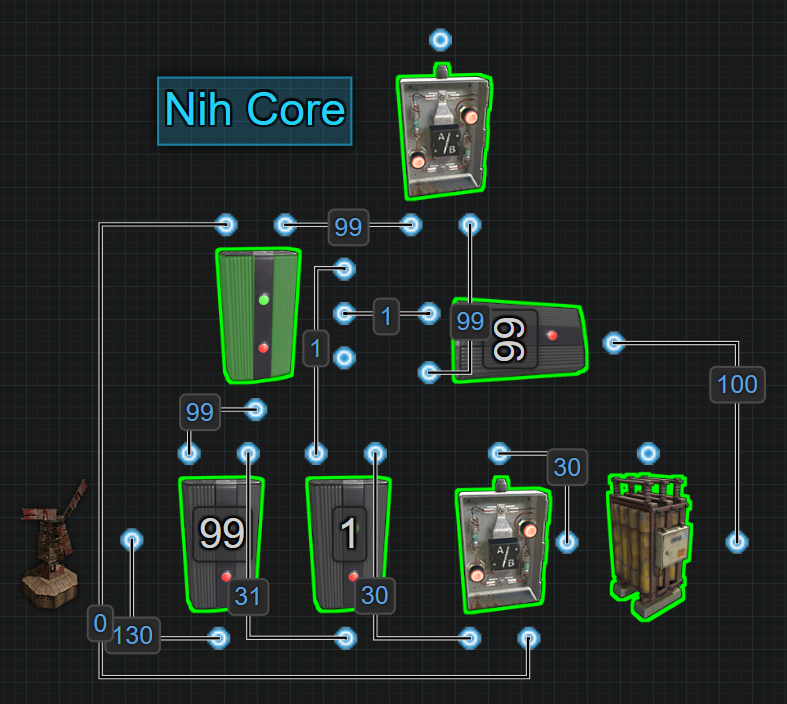Click port at right end of top 99 wire
787x704 pixels.
click(411, 224)
